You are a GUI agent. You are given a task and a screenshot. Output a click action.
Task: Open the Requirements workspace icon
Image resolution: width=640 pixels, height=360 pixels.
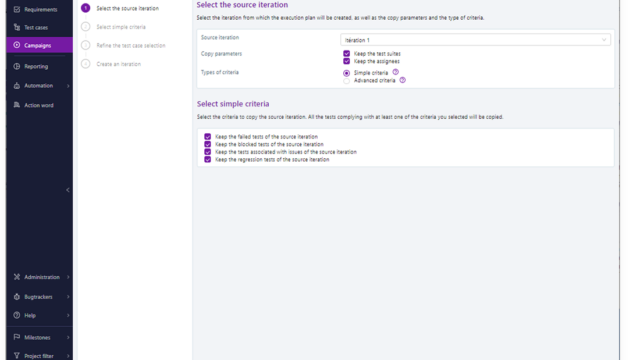pyautogui.click(x=17, y=9)
